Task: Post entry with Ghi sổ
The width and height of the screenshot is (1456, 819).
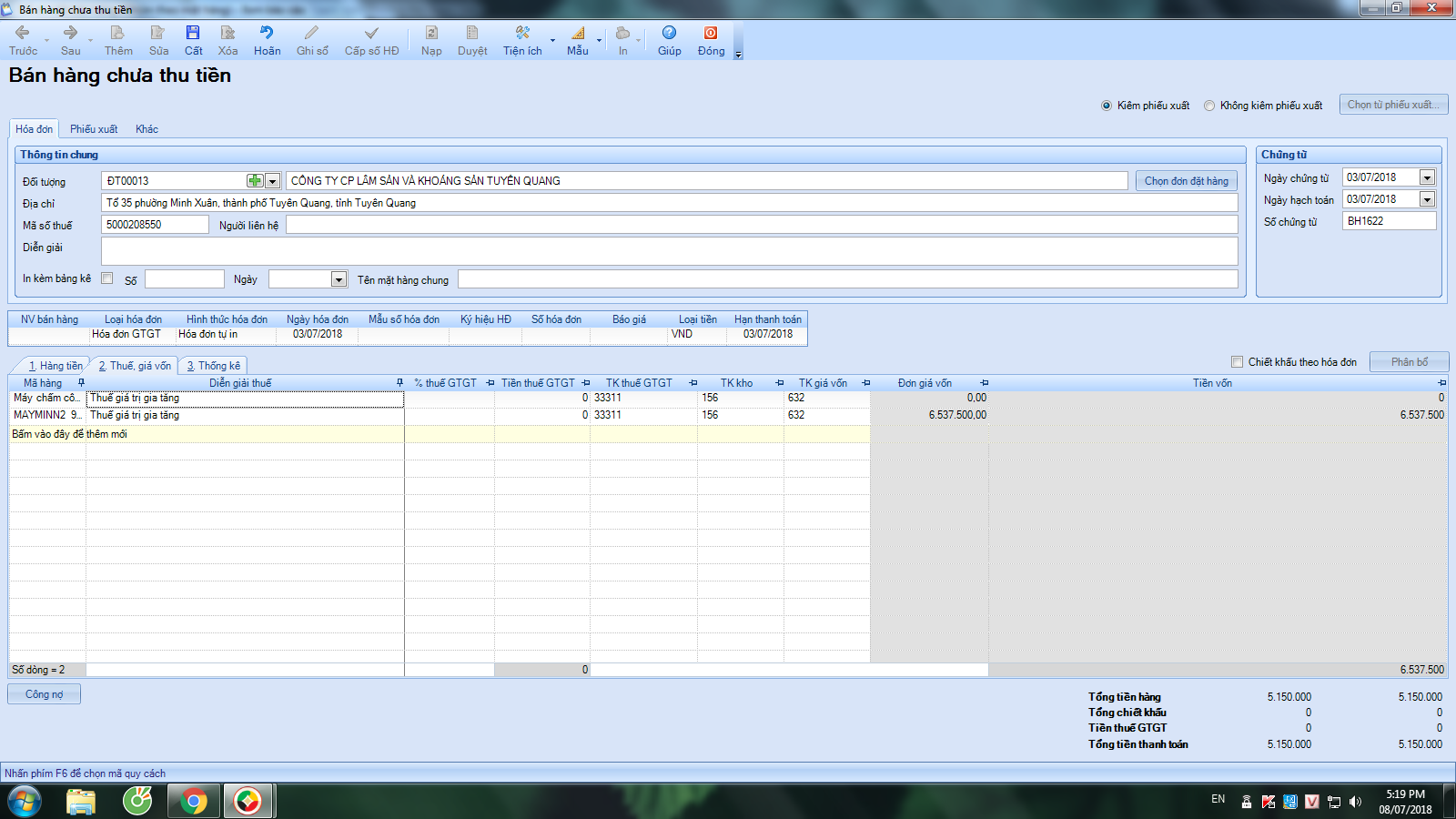Action: [x=312, y=41]
